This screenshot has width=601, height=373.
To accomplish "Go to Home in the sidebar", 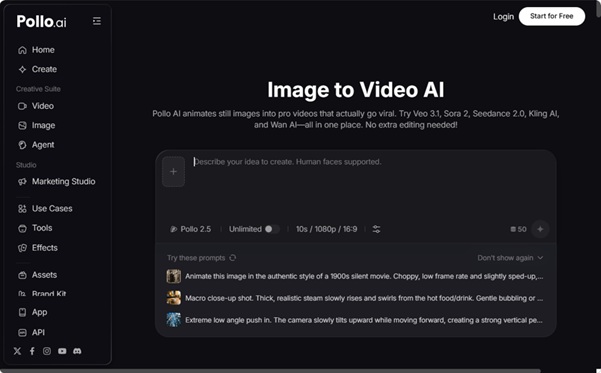I will [36, 50].
